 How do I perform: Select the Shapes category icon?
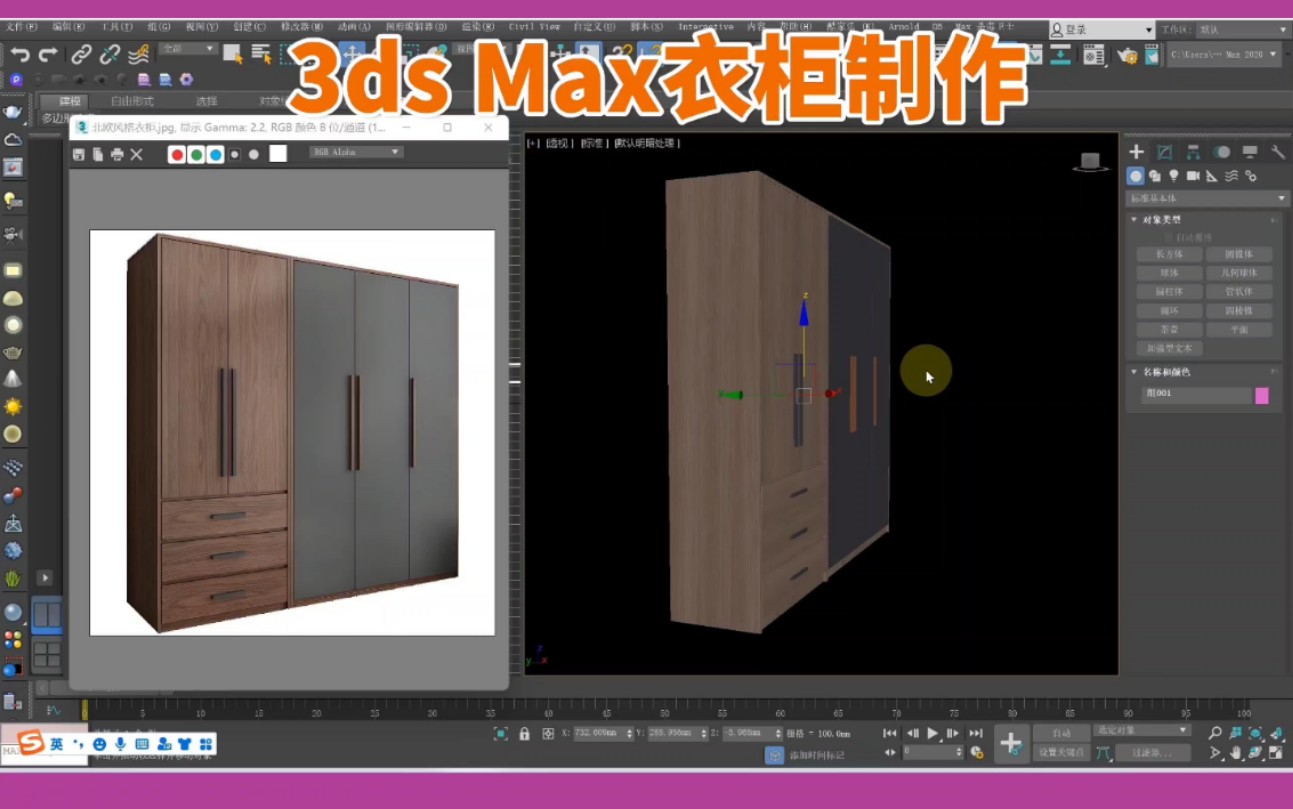[1155, 176]
